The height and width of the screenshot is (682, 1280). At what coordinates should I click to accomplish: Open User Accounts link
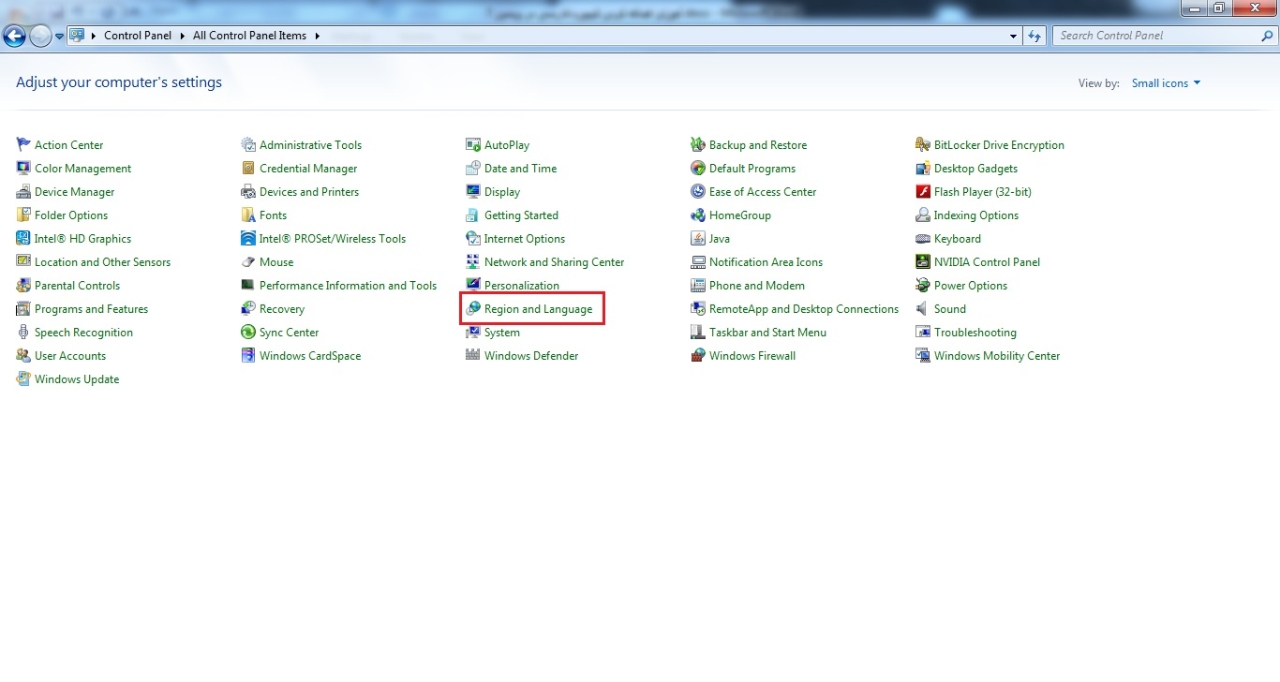[70, 356]
